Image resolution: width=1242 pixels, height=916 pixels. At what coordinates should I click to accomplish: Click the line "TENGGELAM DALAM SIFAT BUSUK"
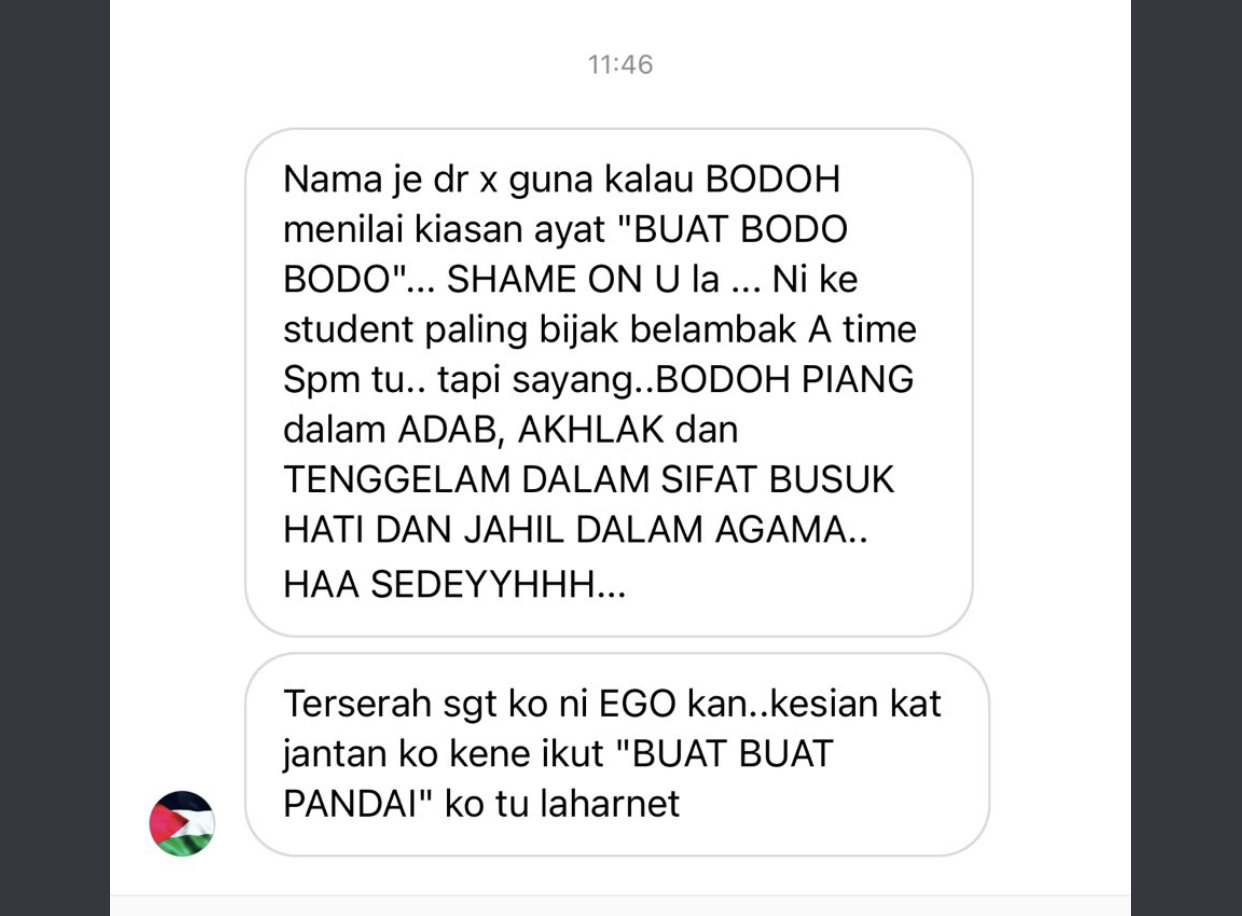(588, 480)
